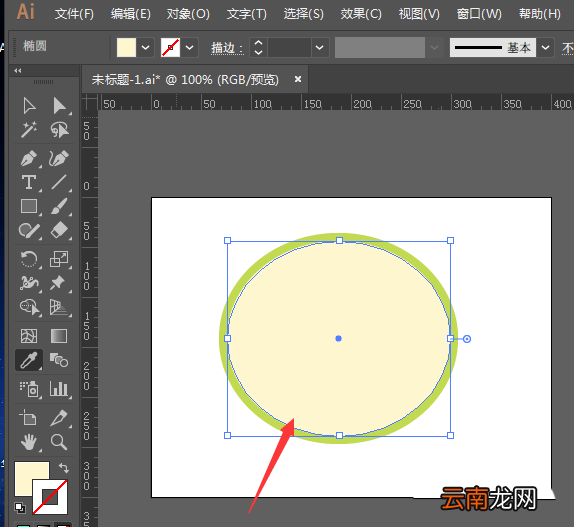Viewport: 574px width, 527px height.
Task: Open the 编辑(E) menu
Action: 131,14
